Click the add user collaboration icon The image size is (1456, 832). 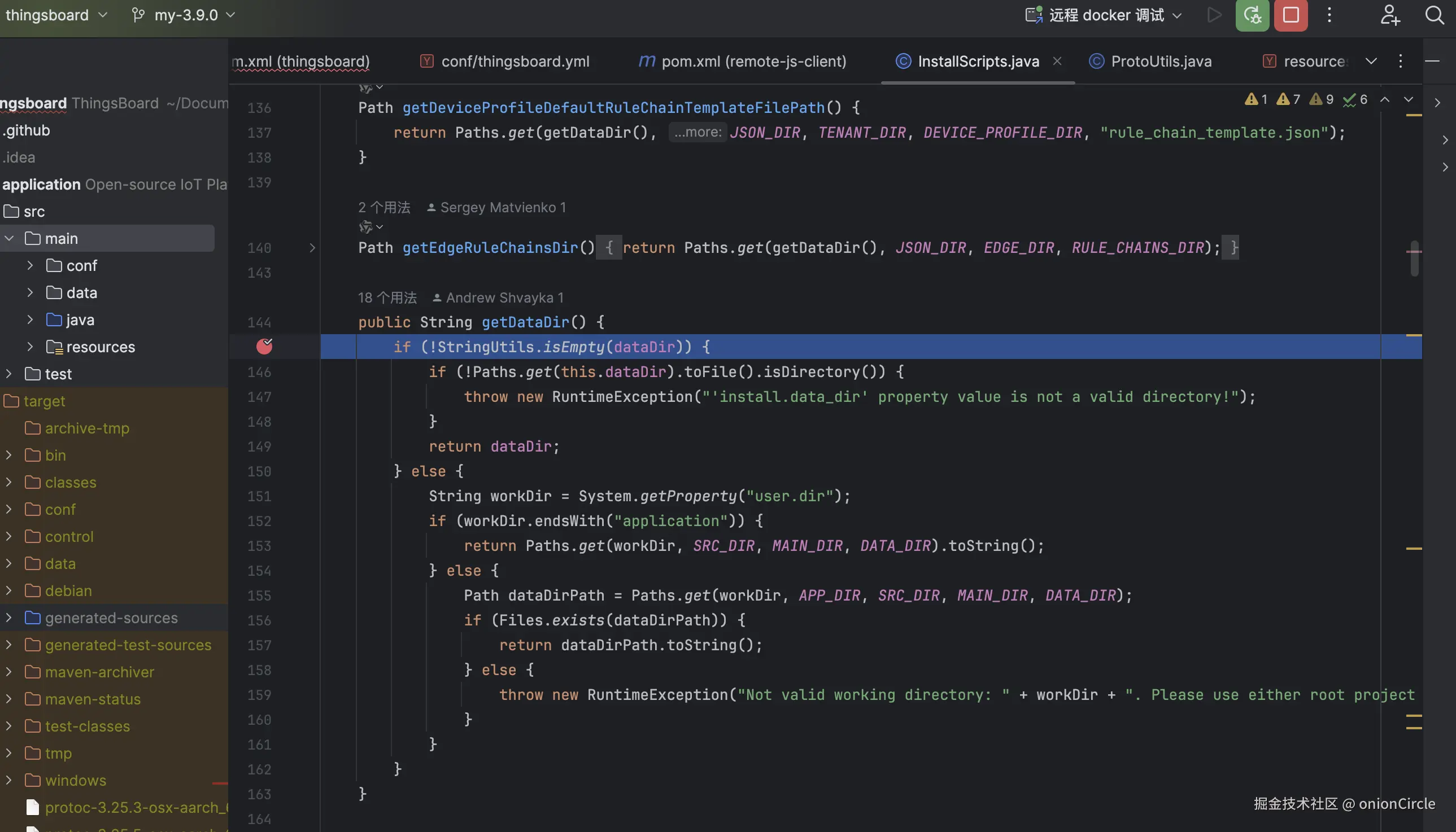[x=1389, y=15]
